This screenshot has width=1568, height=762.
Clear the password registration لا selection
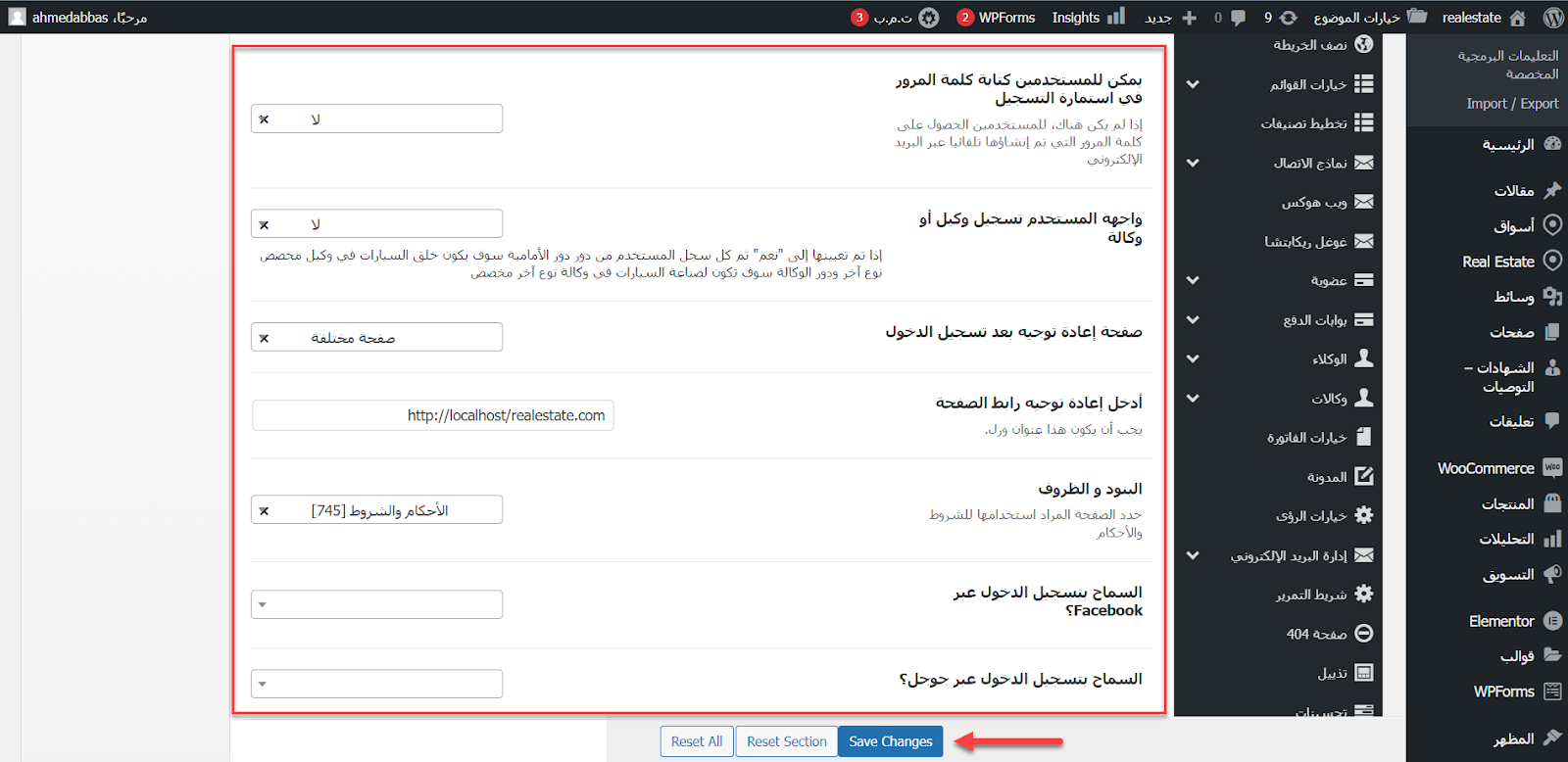[x=264, y=119]
